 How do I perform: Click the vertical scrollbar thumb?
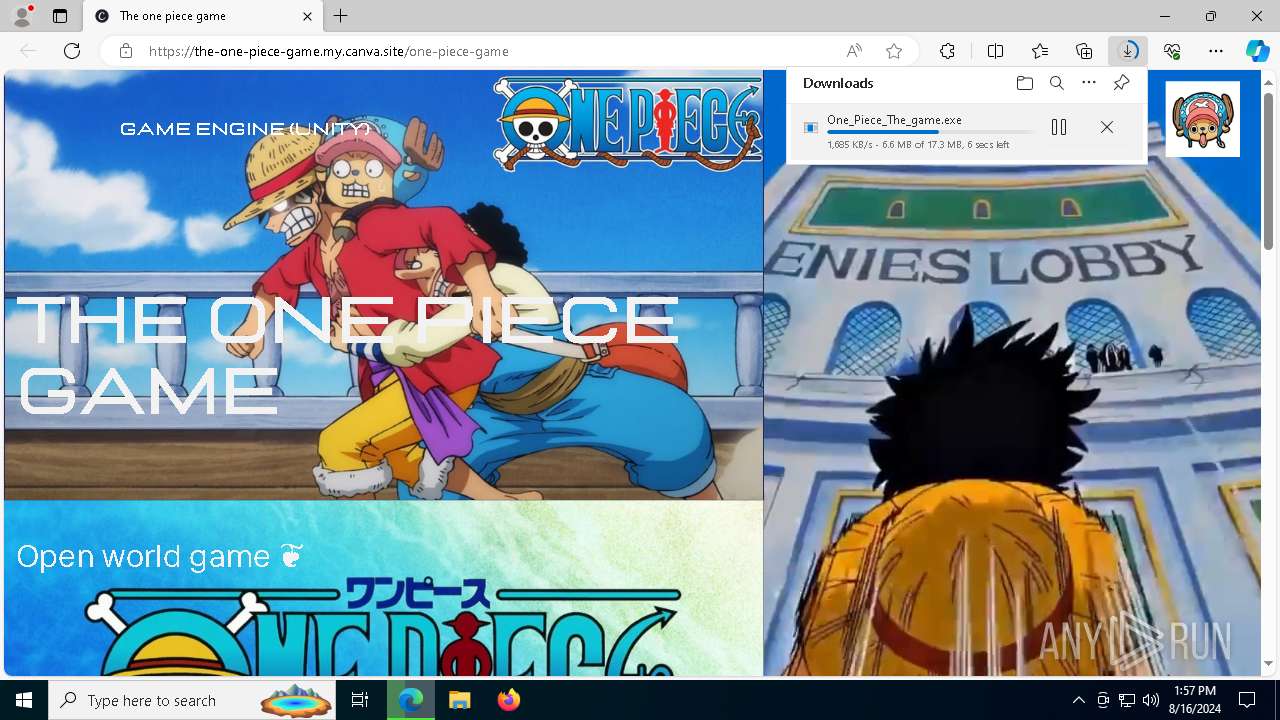[x=1268, y=170]
